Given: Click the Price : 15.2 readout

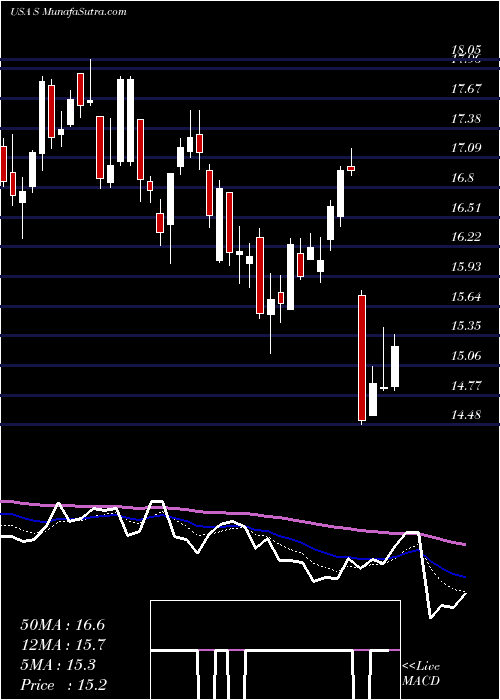Looking at the screenshot, I should [x=63, y=685].
